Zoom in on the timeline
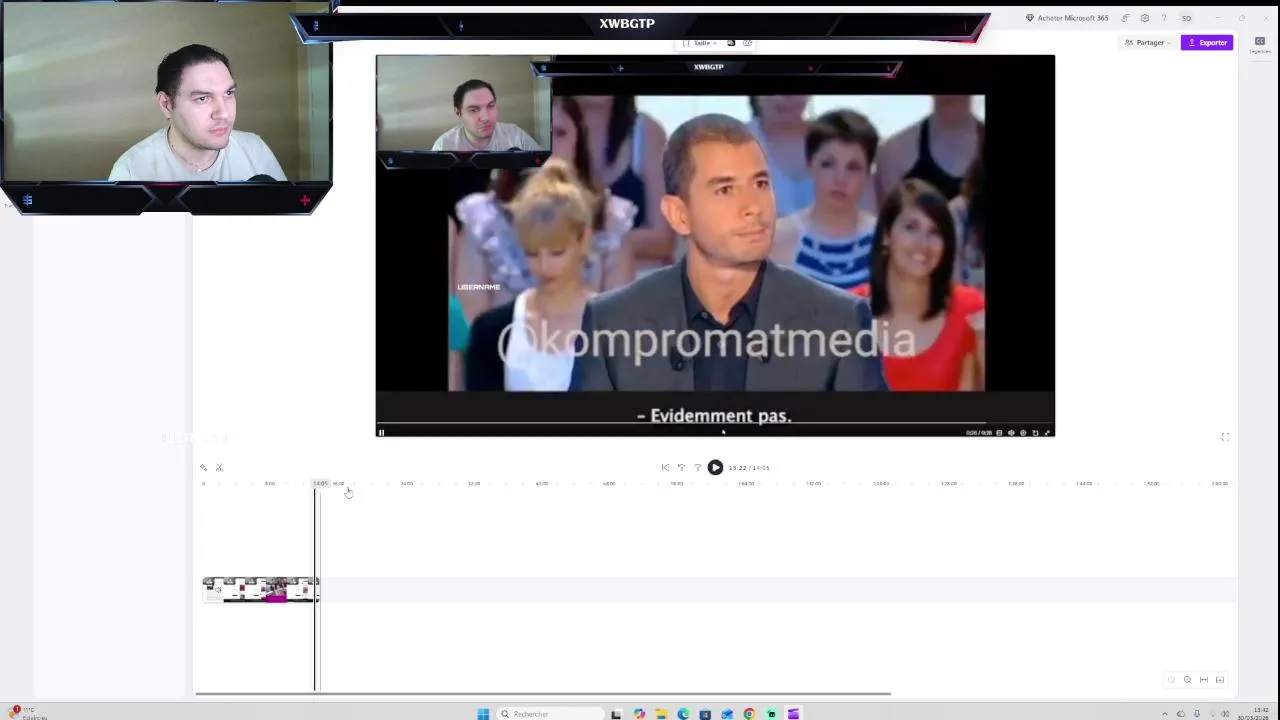Screen dimensions: 1280x720 click(x=1187, y=680)
